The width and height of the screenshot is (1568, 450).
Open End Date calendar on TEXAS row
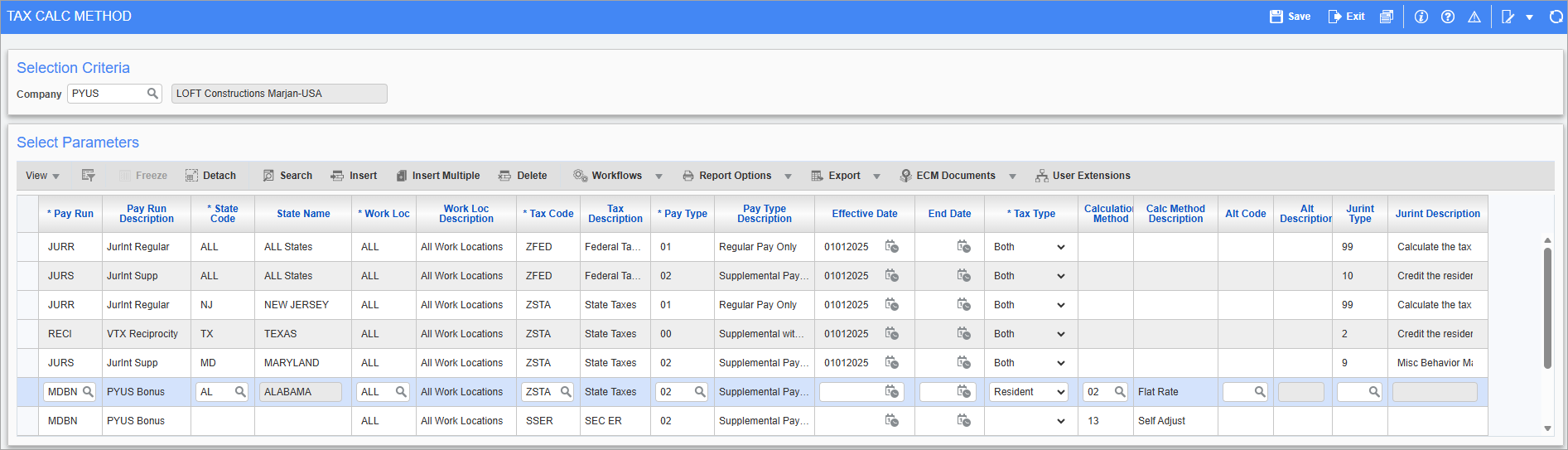click(964, 334)
